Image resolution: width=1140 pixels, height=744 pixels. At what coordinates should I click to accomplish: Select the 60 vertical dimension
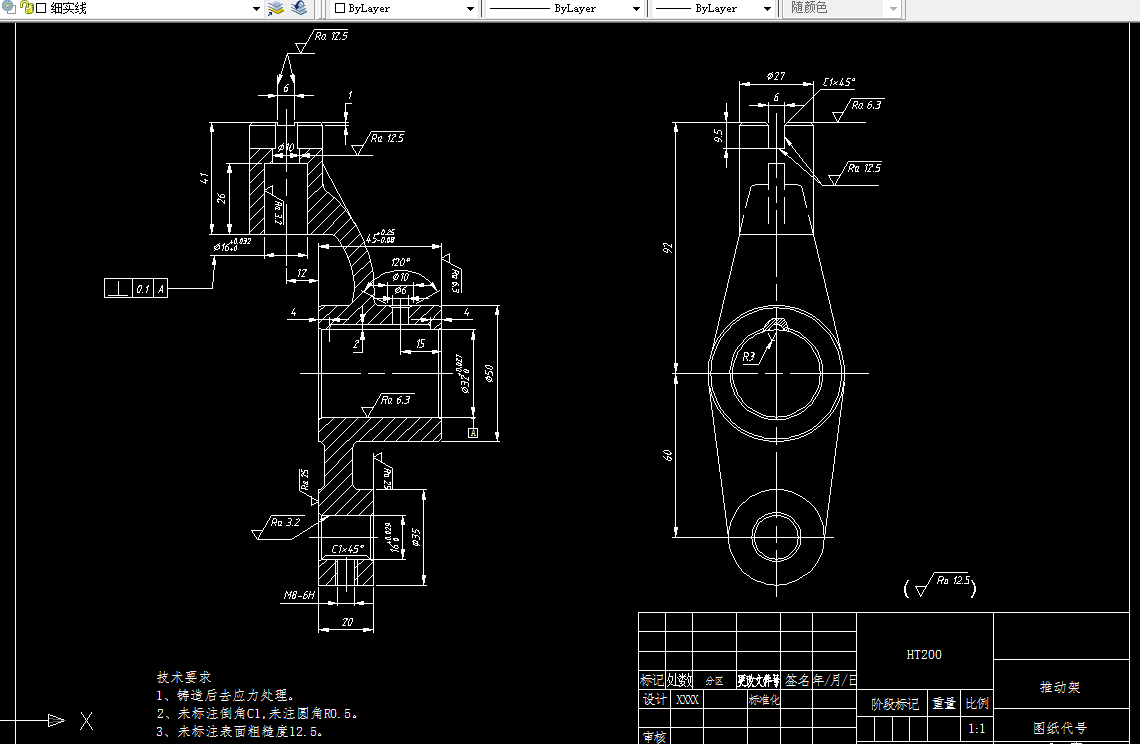[667, 455]
